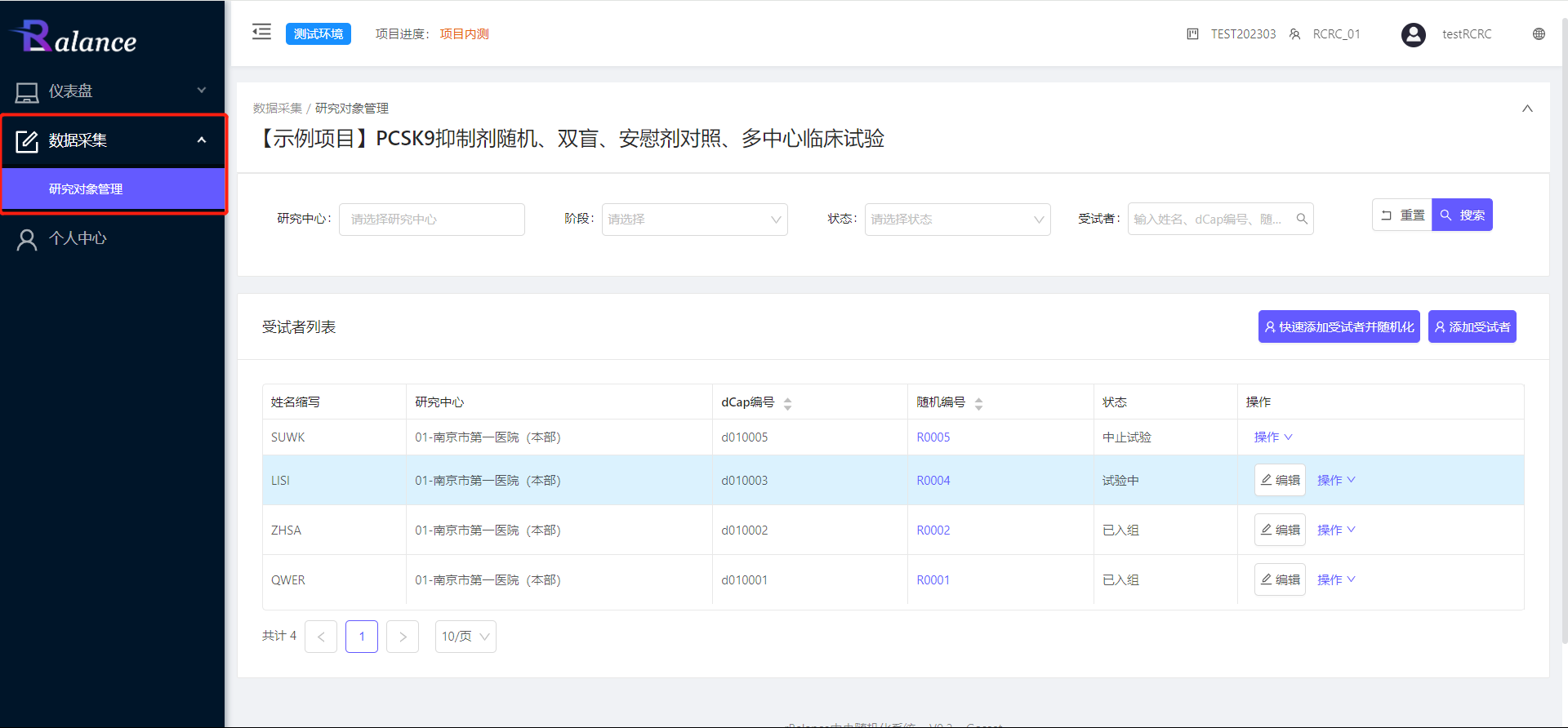Click the TEST202303 project label

coord(1243,33)
